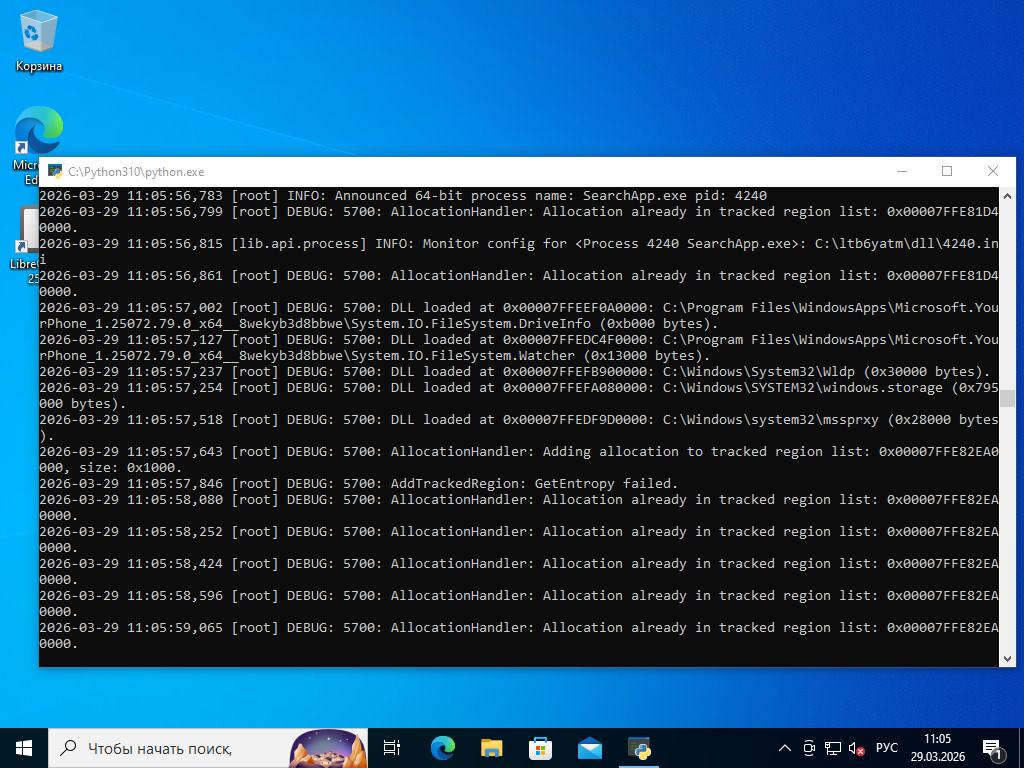The height and width of the screenshot is (768, 1024).
Task: Open the Mail app from the taskbar
Action: (589, 747)
